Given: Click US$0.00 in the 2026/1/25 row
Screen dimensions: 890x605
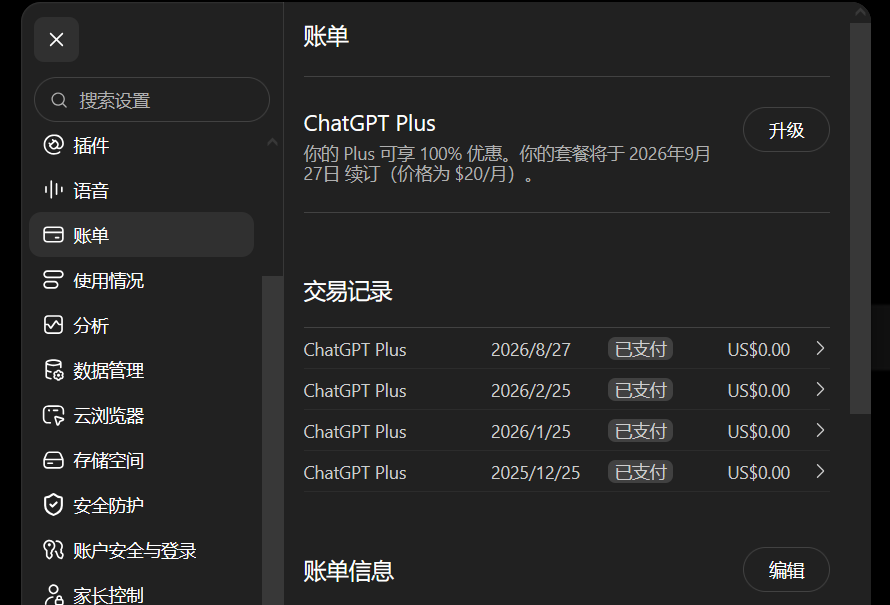Looking at the screenshot, I should (759, 431).
